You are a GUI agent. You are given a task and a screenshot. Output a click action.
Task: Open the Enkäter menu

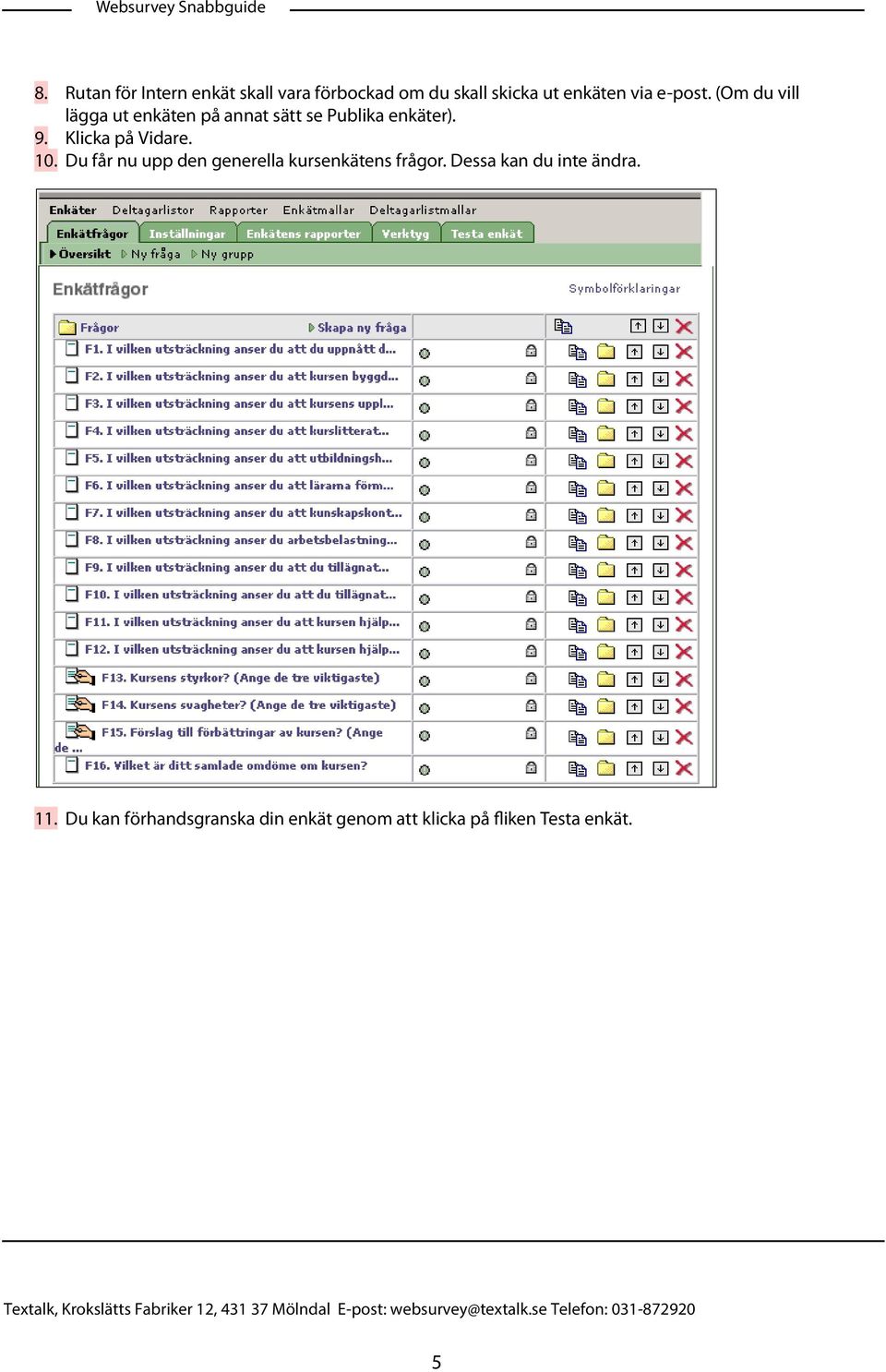tap(73, 211)
